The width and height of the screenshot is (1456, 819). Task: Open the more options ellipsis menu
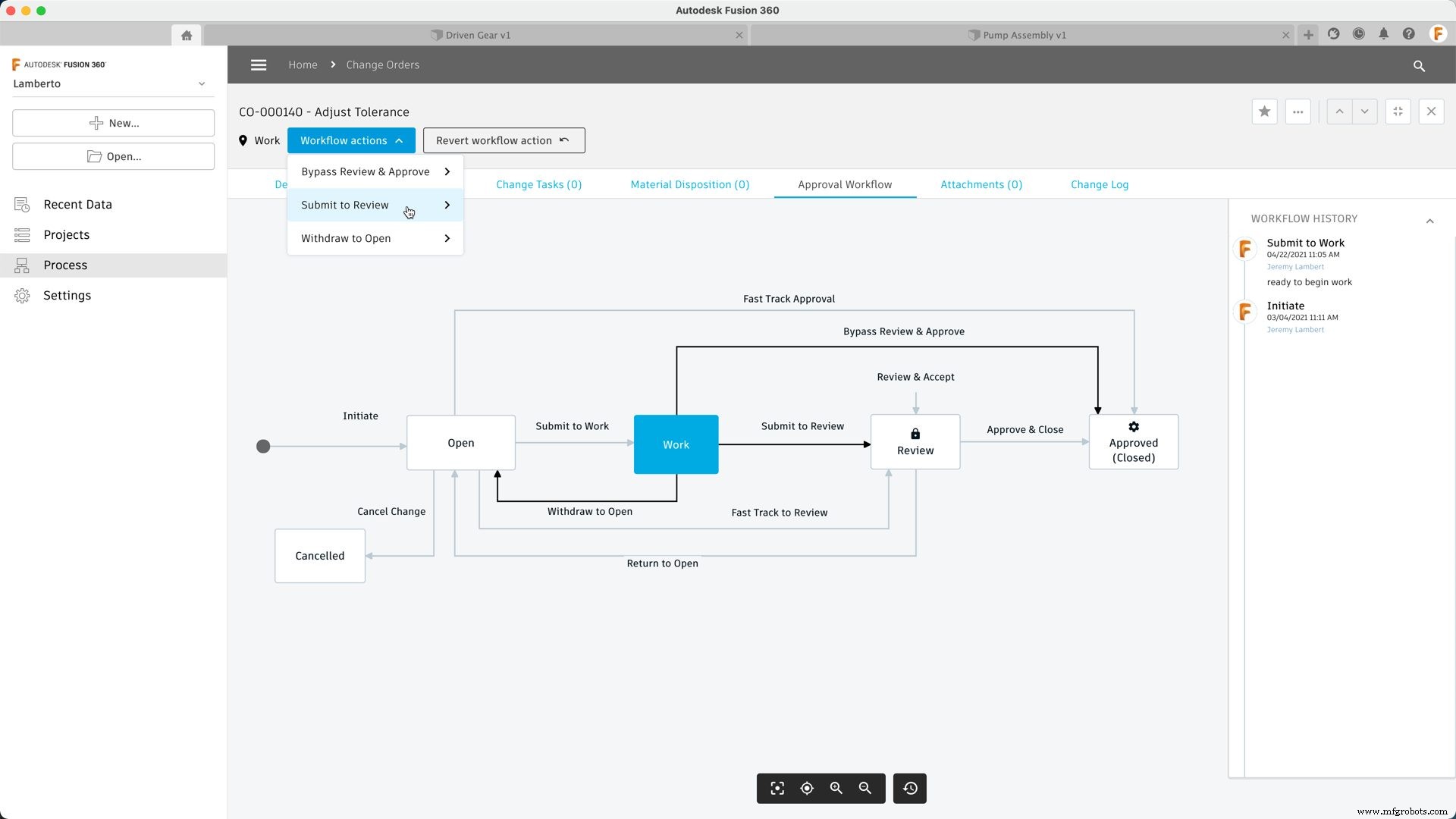pos(1298,111)
